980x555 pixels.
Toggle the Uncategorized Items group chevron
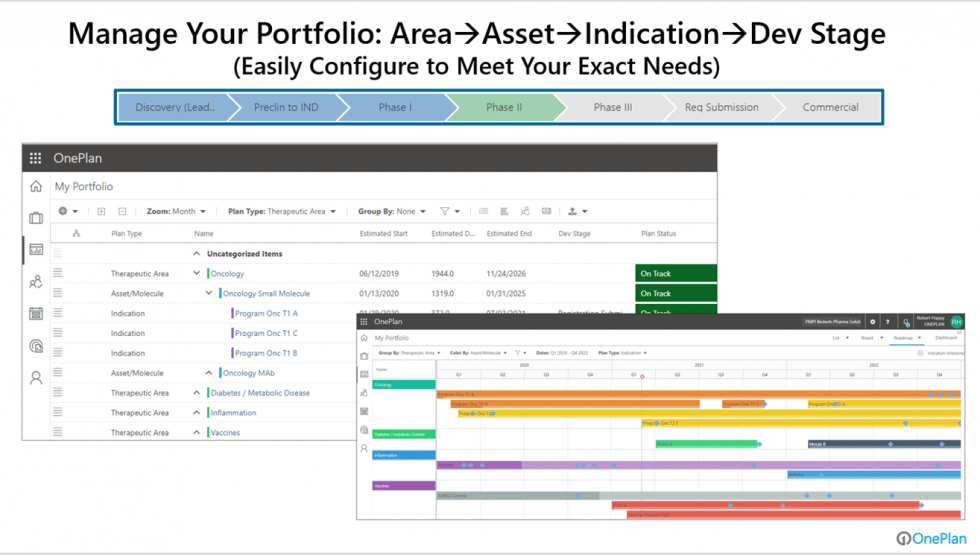point(196,254)
